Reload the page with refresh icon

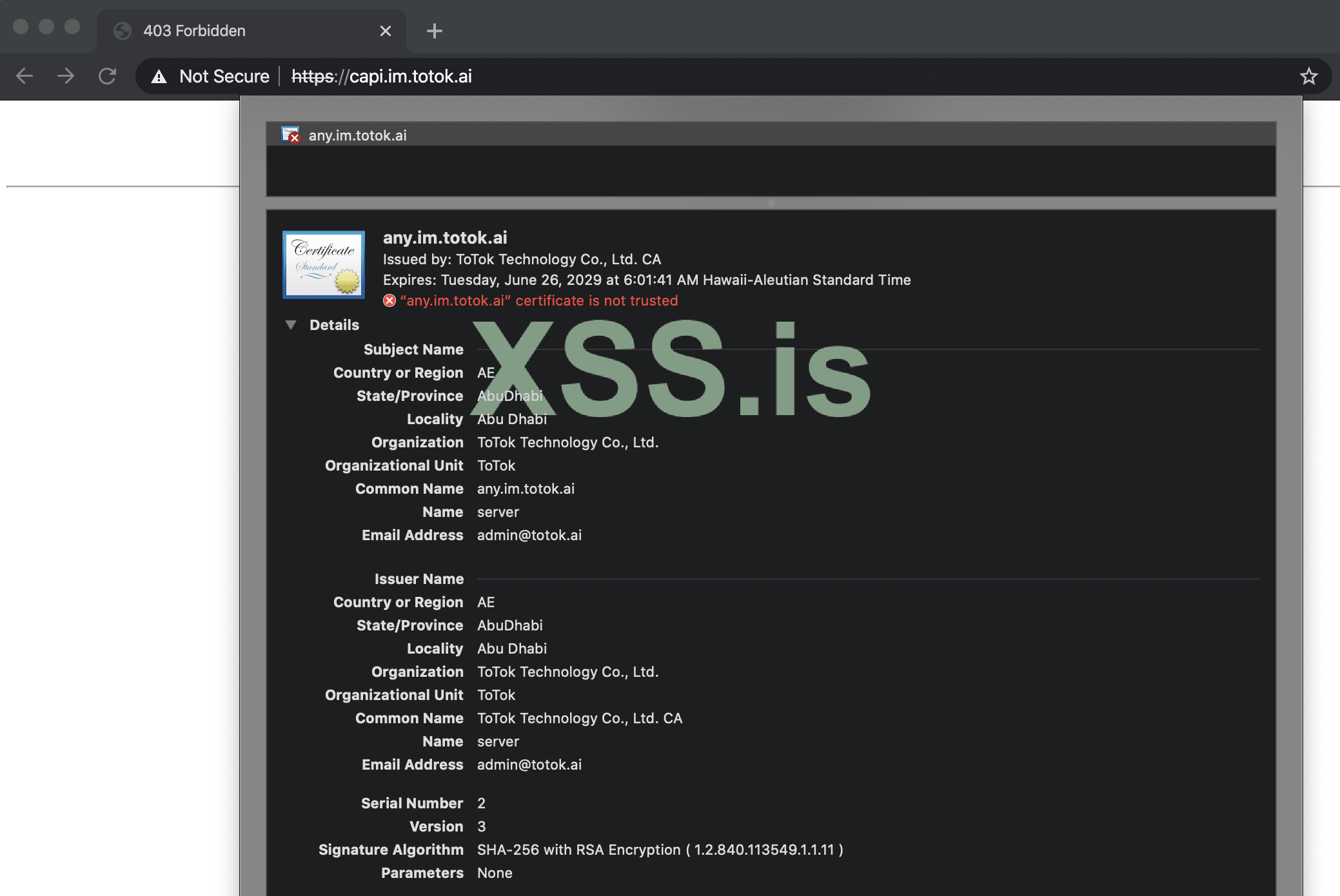coord(108,76)
